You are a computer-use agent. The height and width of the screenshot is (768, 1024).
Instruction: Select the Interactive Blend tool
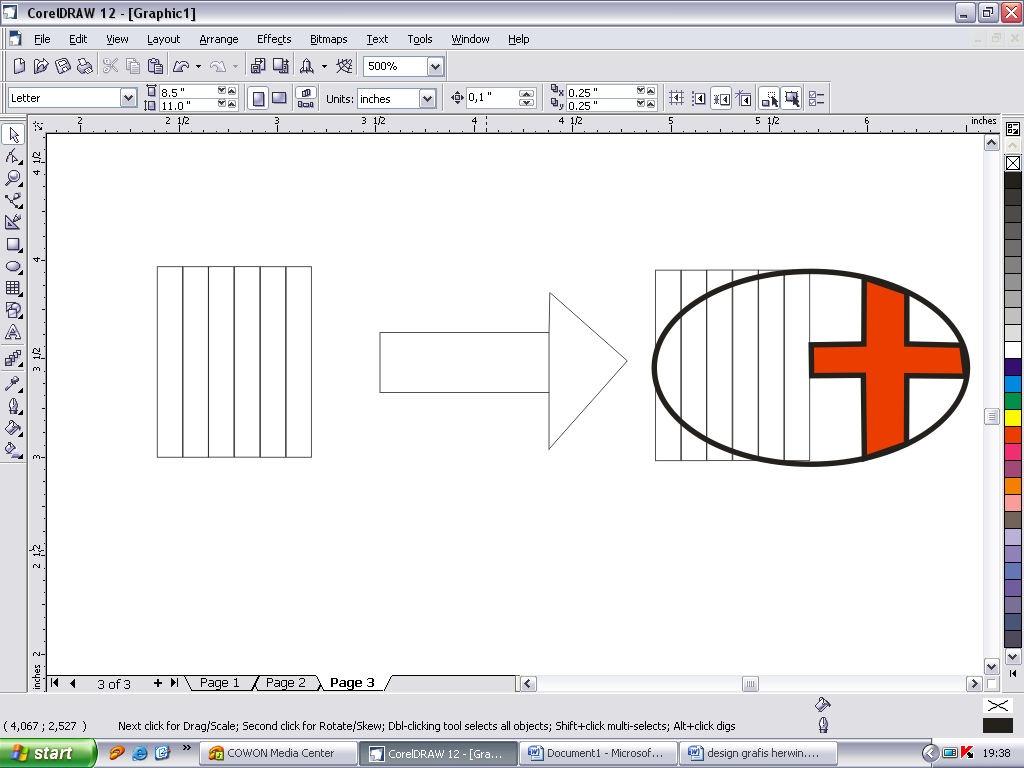(13, 359)
